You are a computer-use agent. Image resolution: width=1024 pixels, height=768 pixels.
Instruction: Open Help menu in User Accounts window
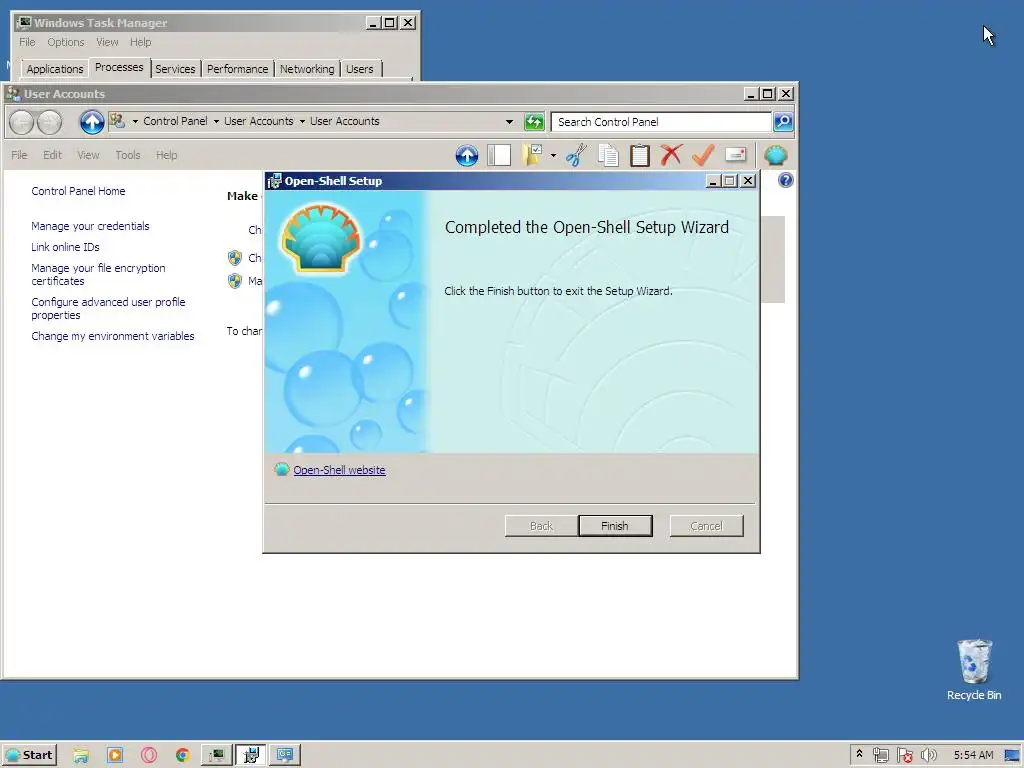coord(167,155)
